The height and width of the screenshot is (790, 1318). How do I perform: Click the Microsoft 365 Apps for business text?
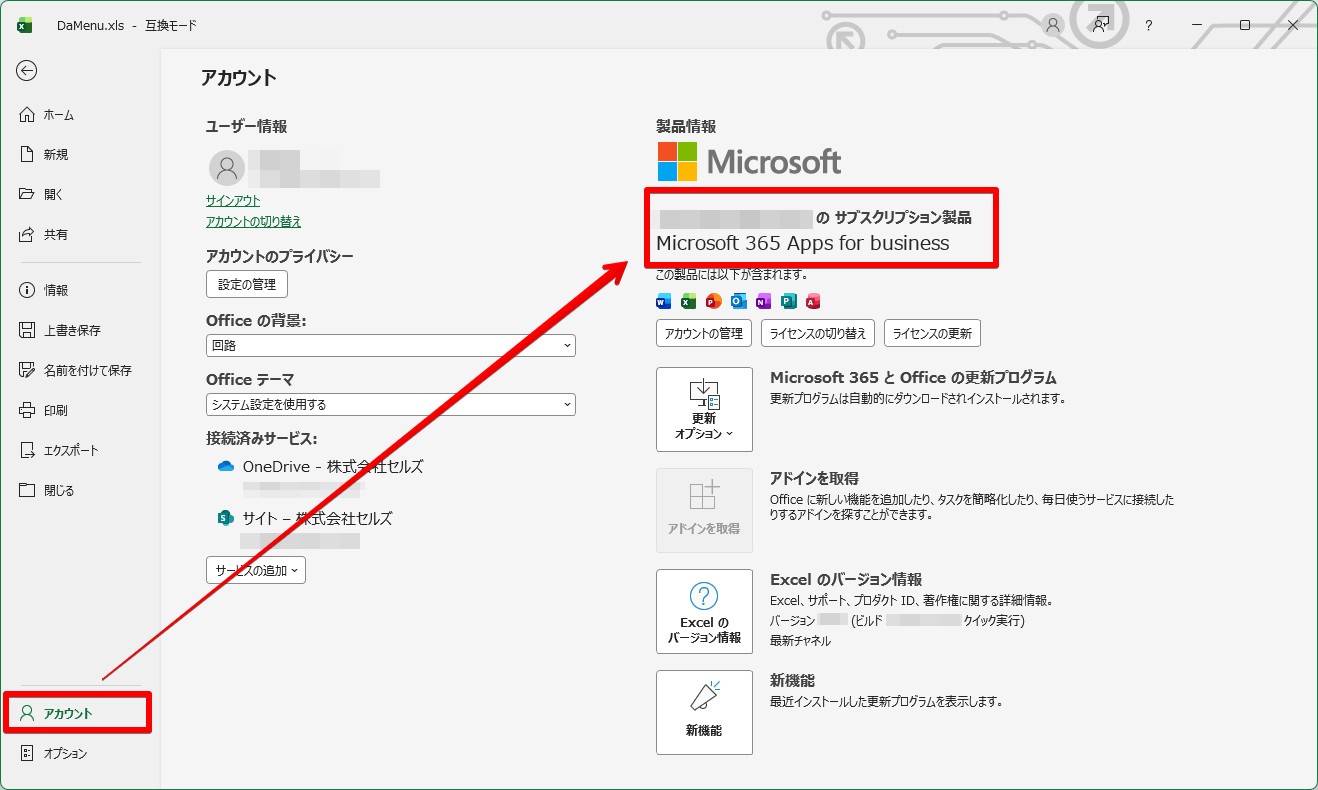[803, 243]
